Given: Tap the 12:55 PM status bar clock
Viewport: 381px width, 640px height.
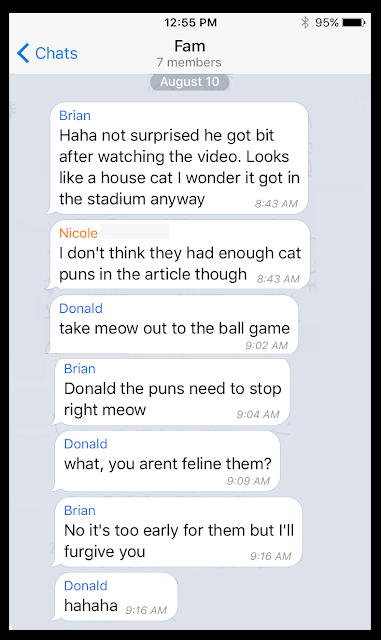Looking at the screenshot, I should pyautogui.click(x=190, y=22).
